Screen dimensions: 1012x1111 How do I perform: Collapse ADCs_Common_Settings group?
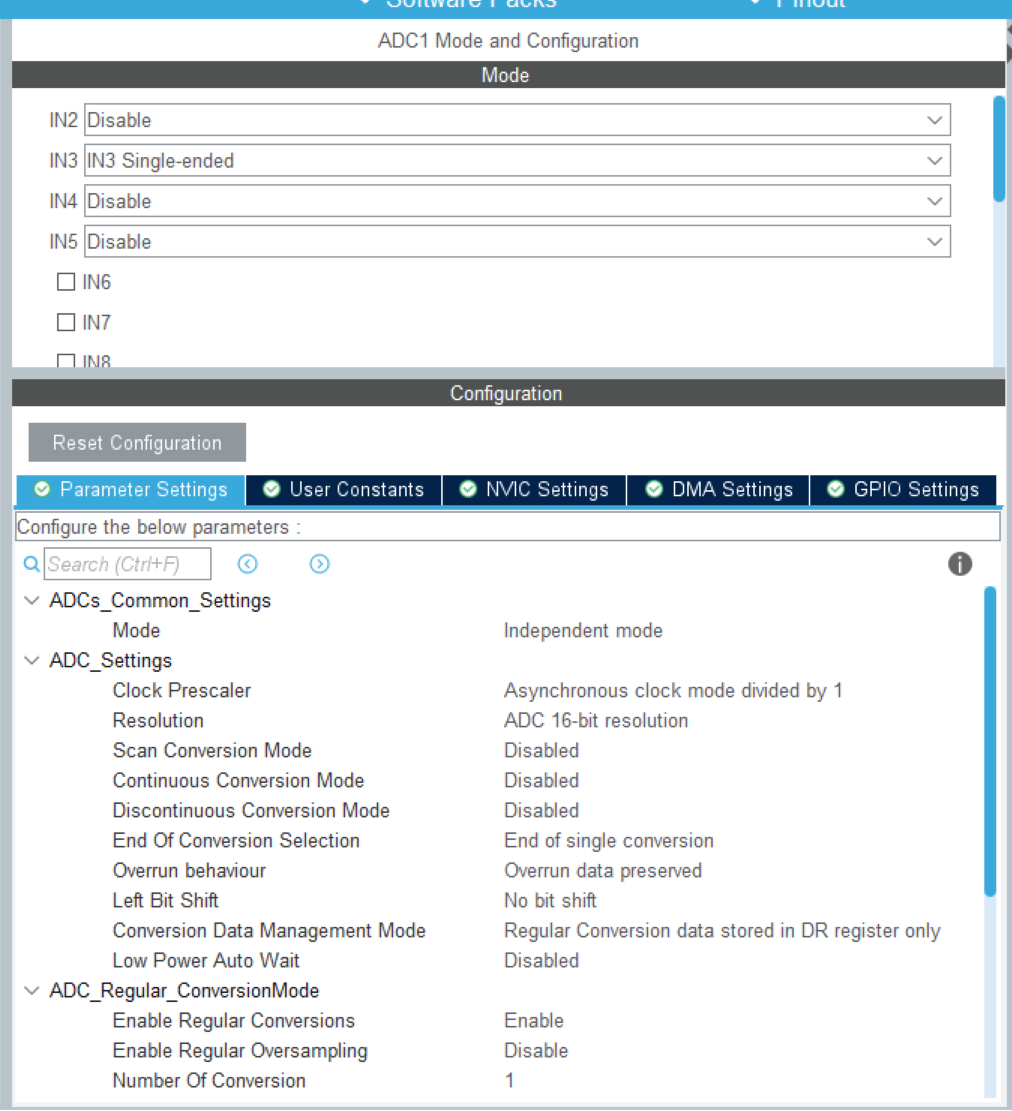tap(32, 601)
